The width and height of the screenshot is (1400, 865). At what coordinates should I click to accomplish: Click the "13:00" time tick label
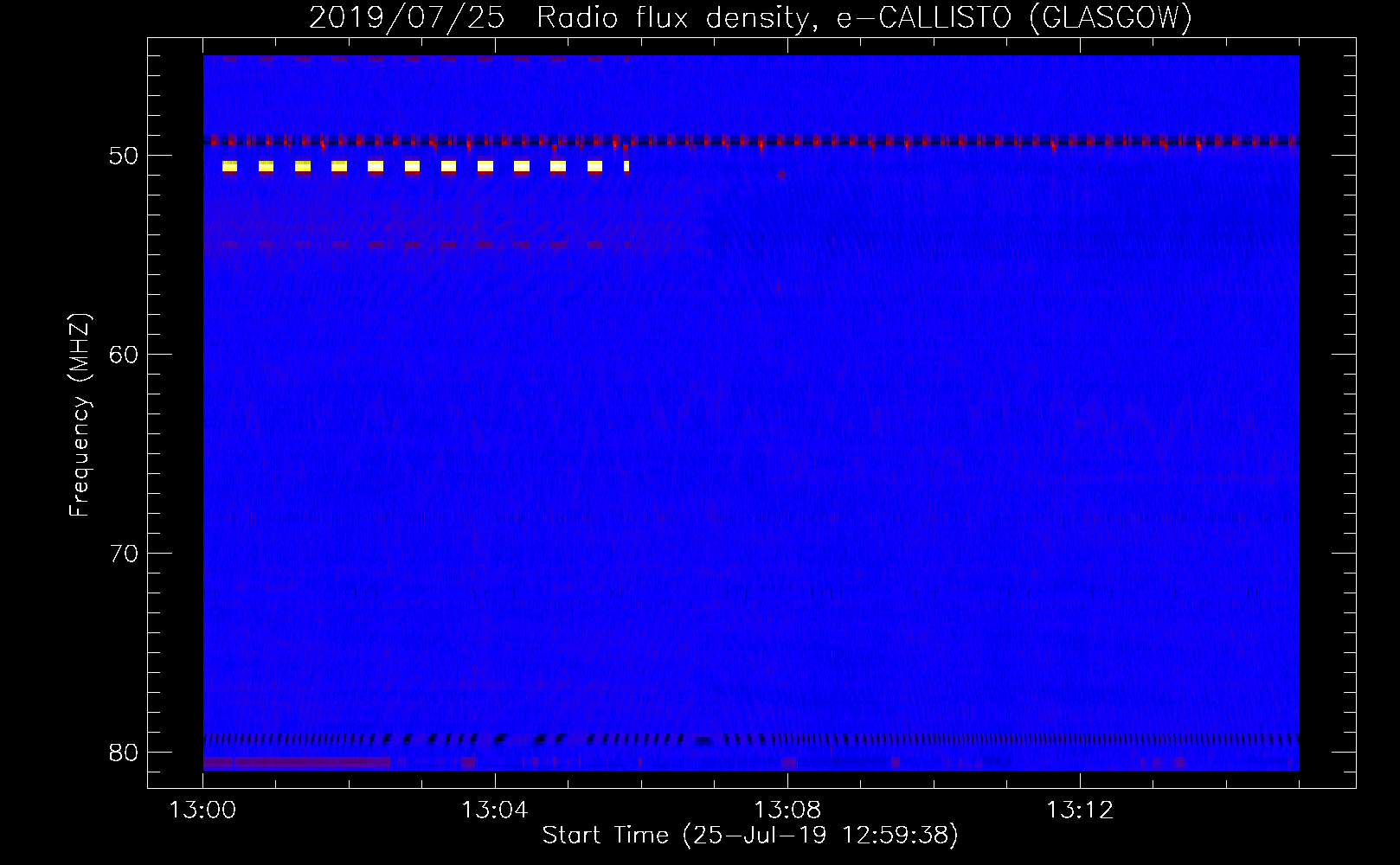click(203, 811)
